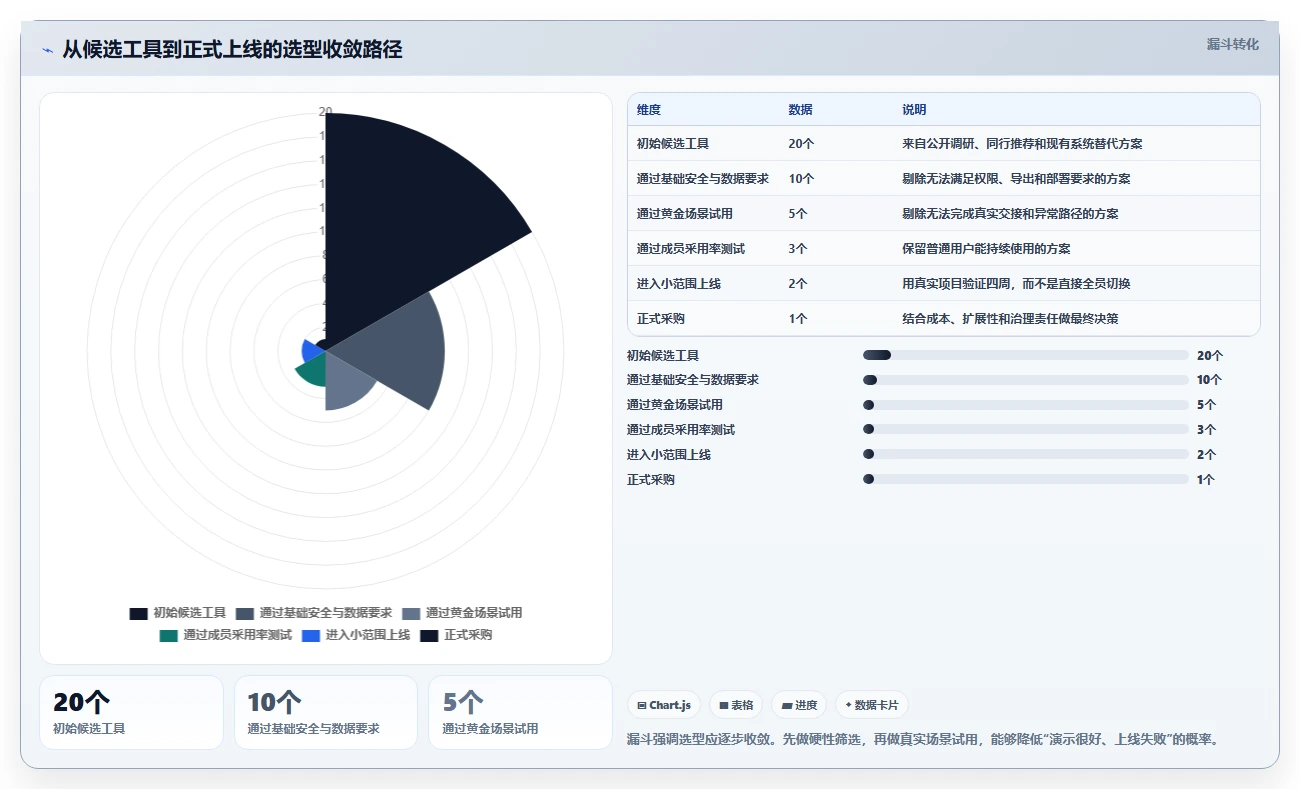The width and height of the screenshot is (1300, 789).
Task: Click the 初始候选工具 progress bar
Action: 1026,355
